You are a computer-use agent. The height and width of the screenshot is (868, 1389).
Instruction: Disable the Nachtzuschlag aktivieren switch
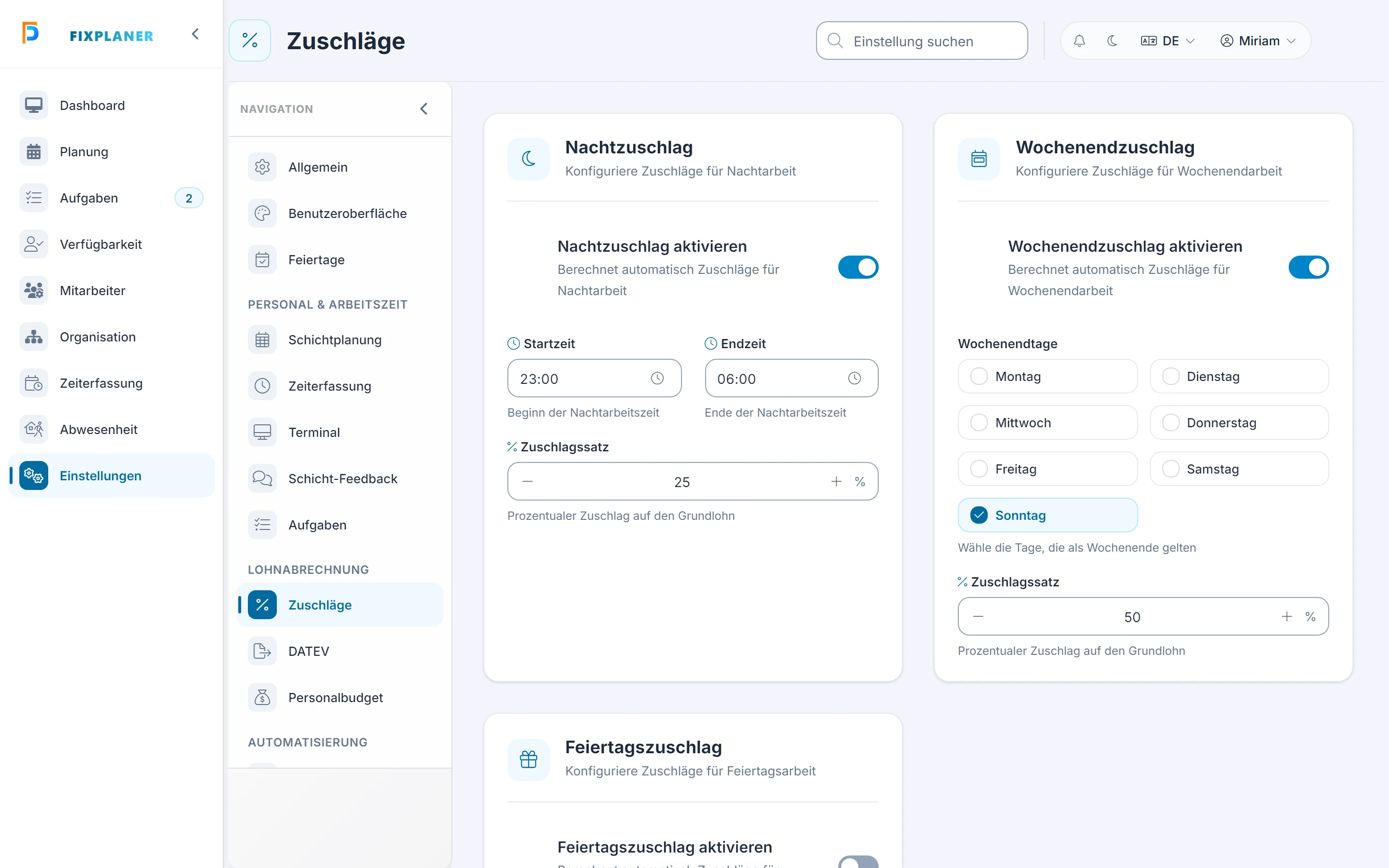tap(858, 268)
